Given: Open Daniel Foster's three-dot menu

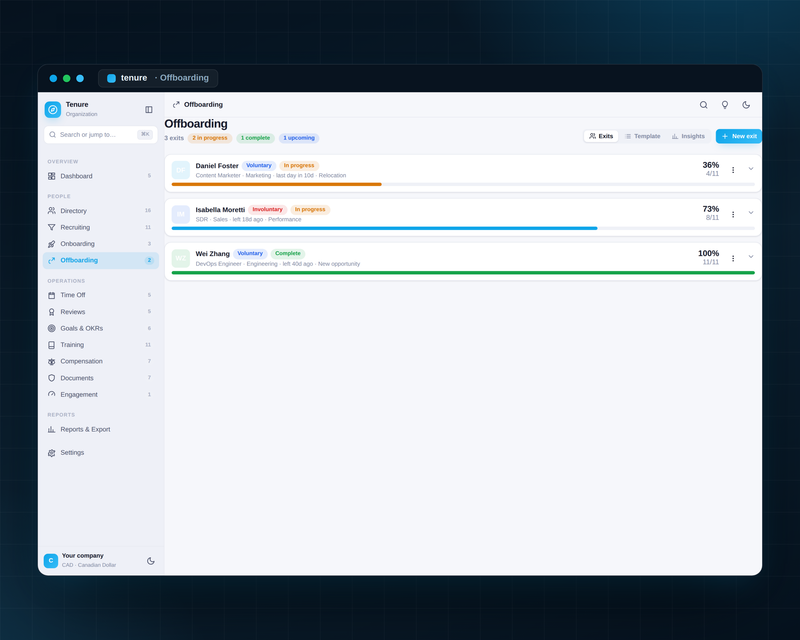Looking at the screenshot, I should point(733,170).
